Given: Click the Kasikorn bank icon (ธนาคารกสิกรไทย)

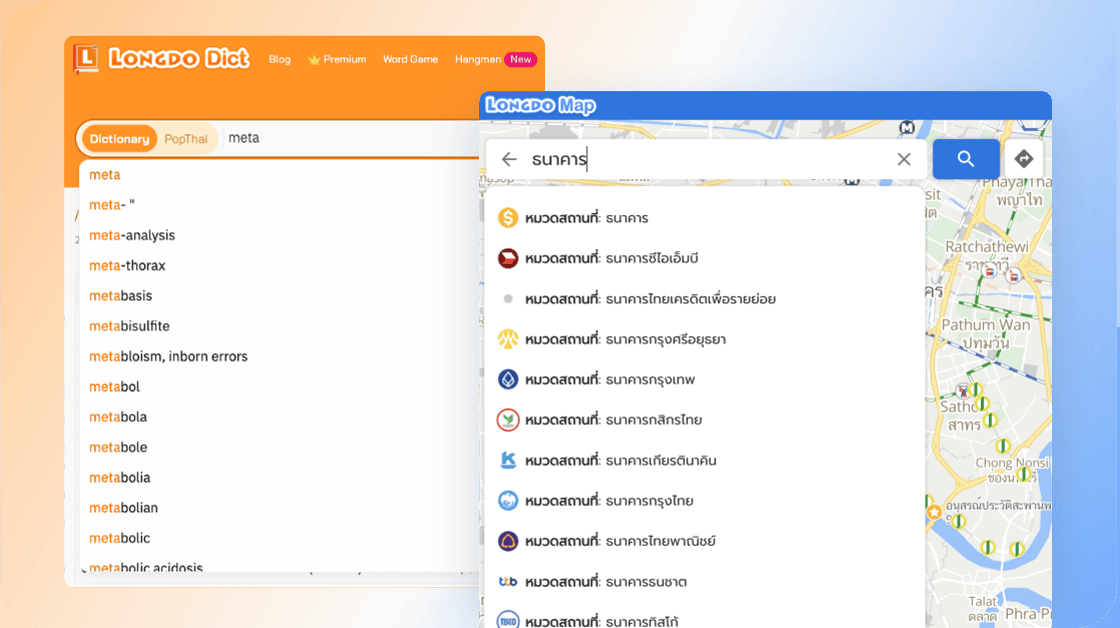Looking at the screenshot, I should click(508, 419).
